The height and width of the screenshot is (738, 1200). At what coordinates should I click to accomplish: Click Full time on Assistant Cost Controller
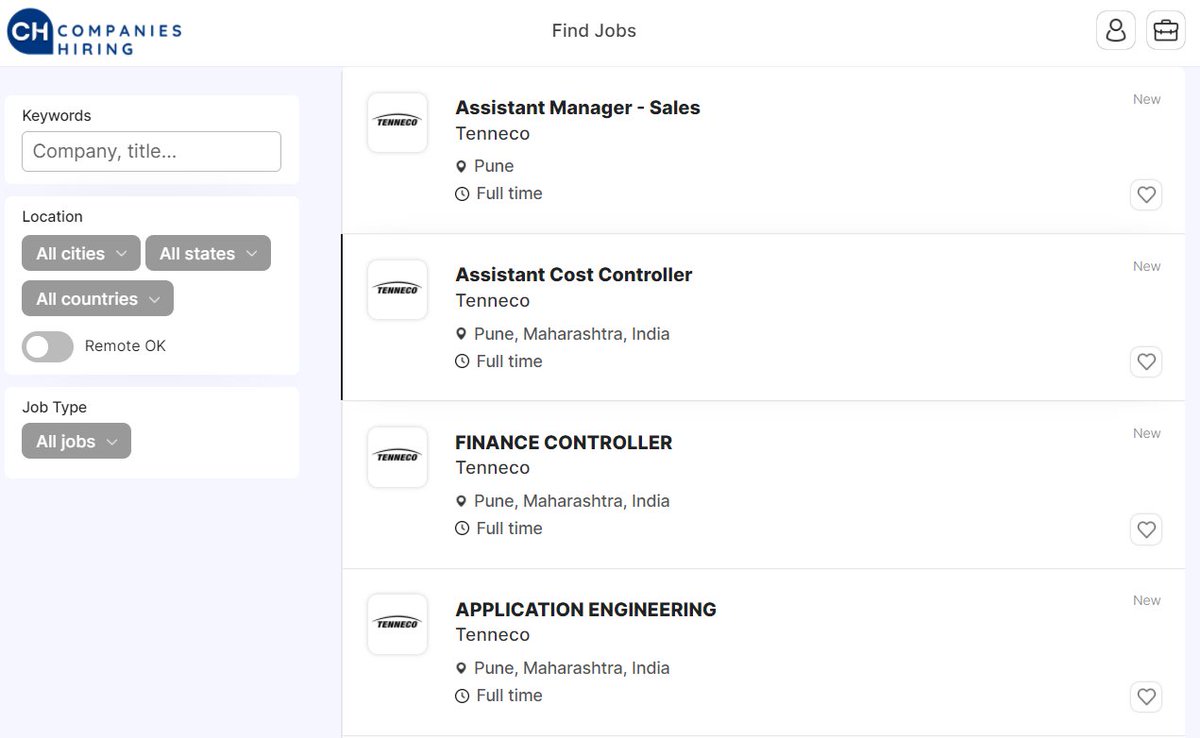pyautogui.click(x=509, y=361)
